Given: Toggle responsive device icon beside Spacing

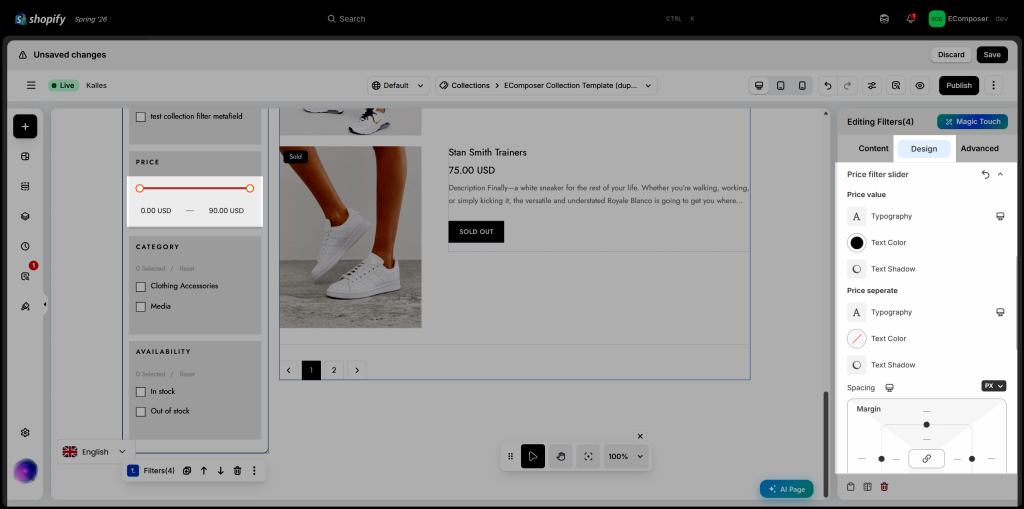Looking at the screenshot, I should [889, 387].
